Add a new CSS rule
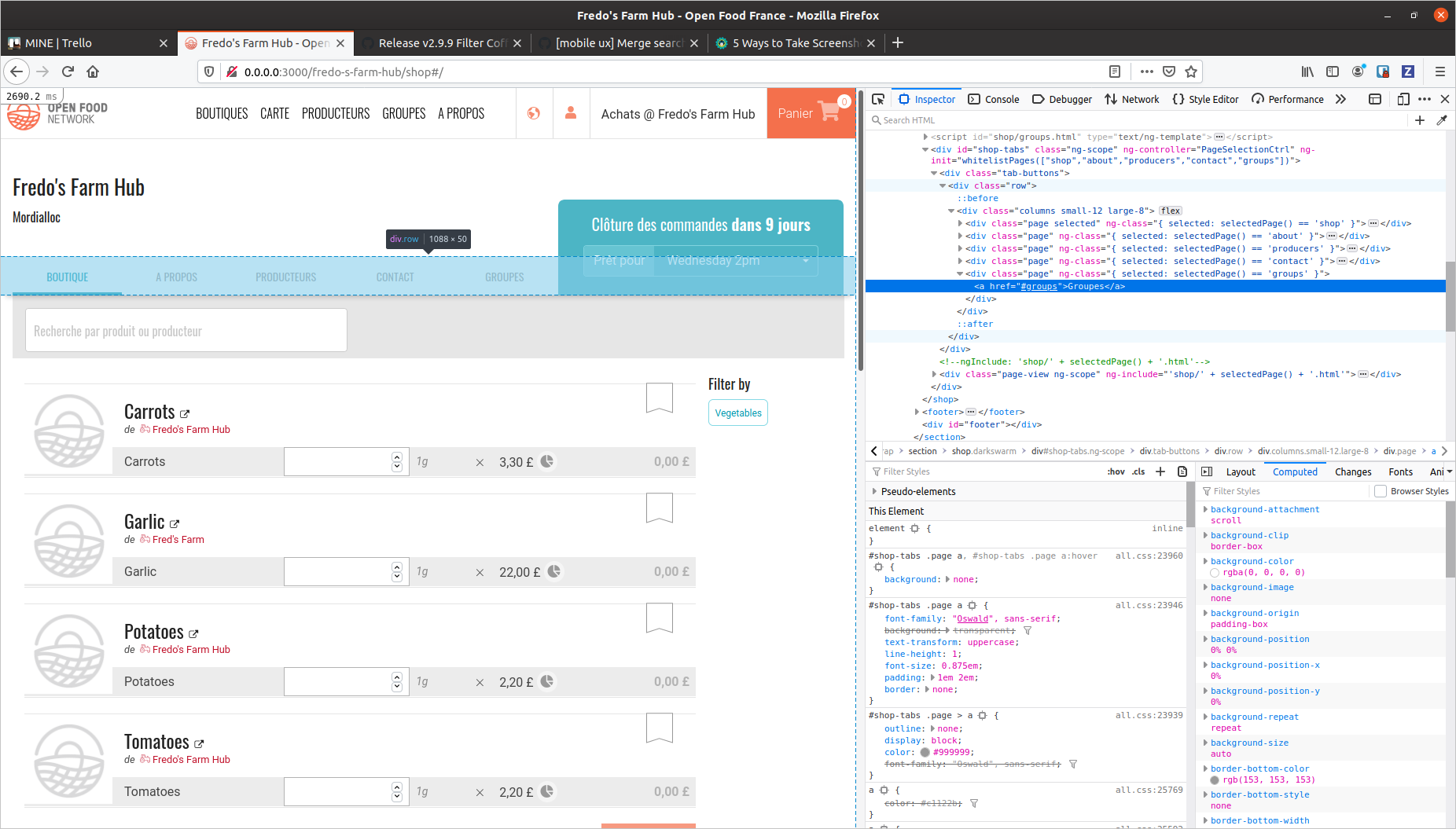This screenshot has width=1456, height=829. click(1160, 471)
